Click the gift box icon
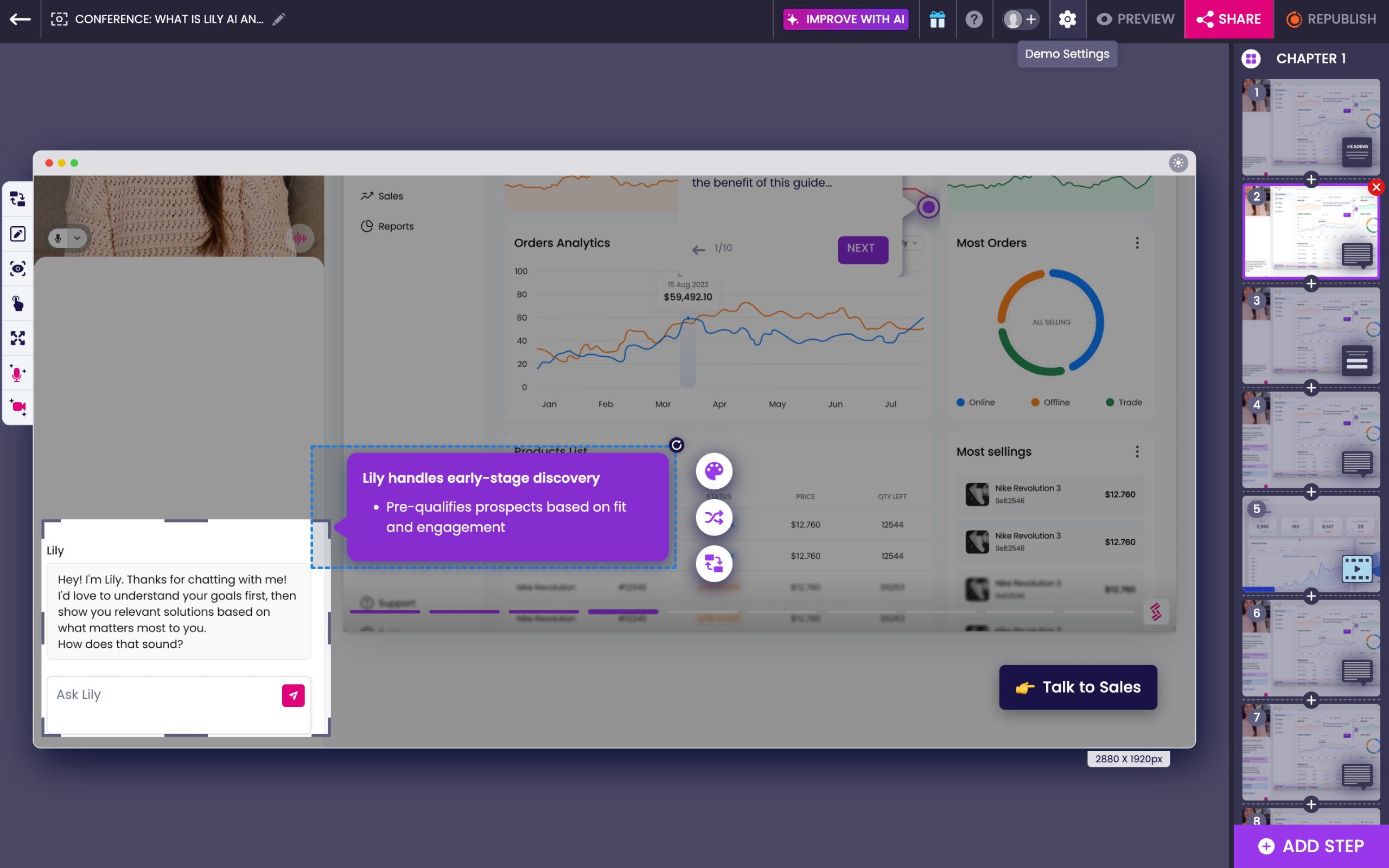This screenshot has height=868, width=1389. (937, 20)
